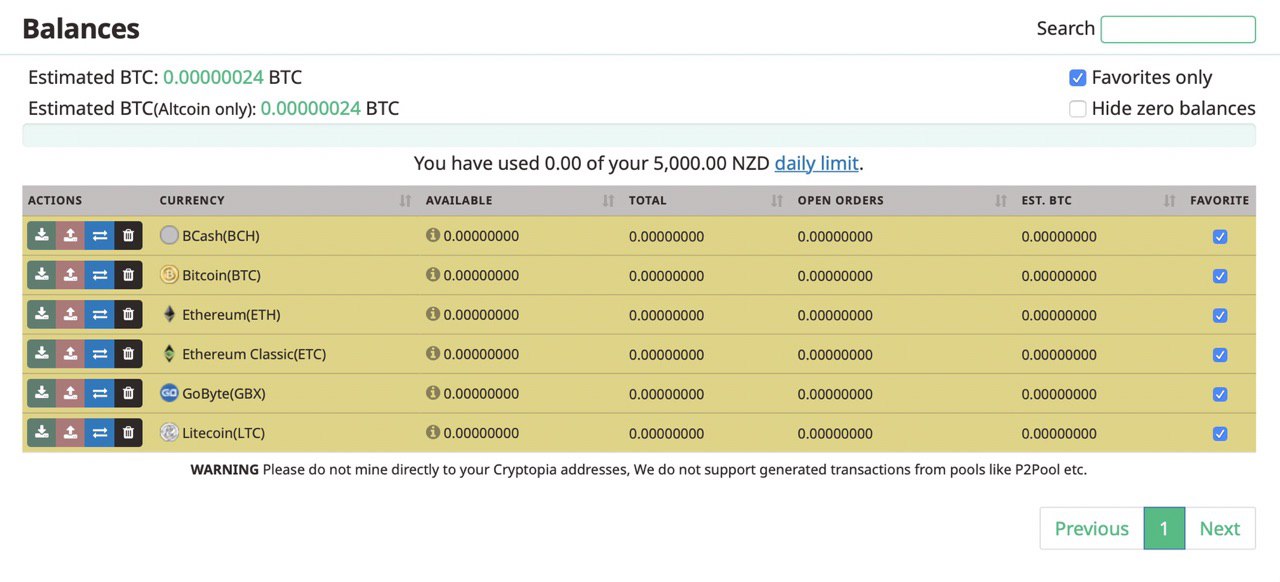This screenshot has width=1280, height=582.
Task: Toggle favorite checkbox for GoByte(GBX)
Action: [x=1220, y=395]
